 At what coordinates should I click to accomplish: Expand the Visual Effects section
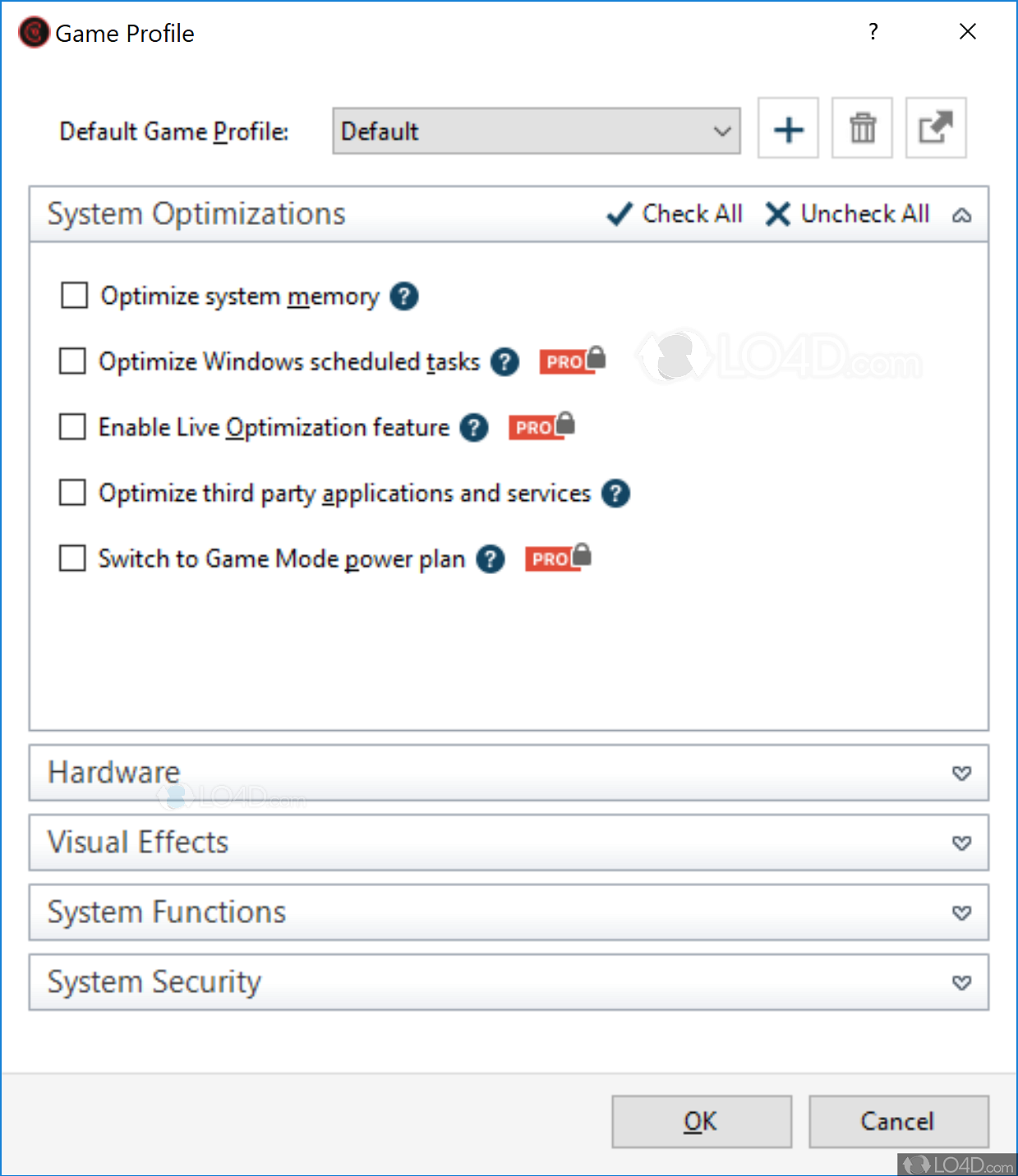point(961,843)
